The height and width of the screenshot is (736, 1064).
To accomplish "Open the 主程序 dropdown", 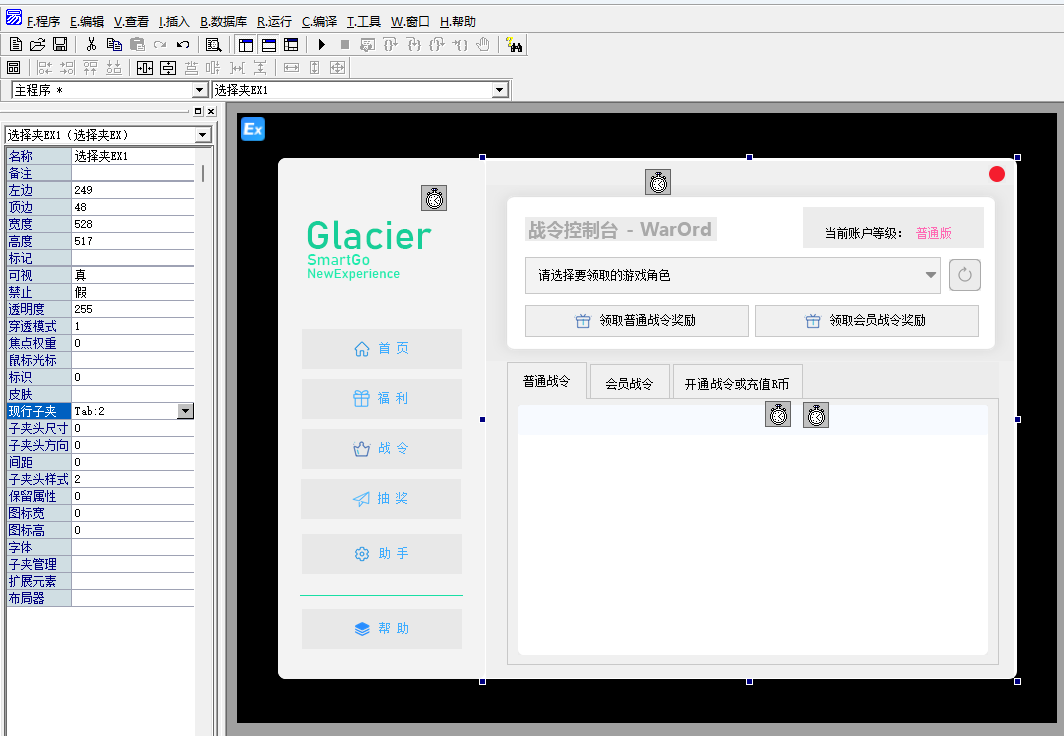I will (x=200, y=90).
